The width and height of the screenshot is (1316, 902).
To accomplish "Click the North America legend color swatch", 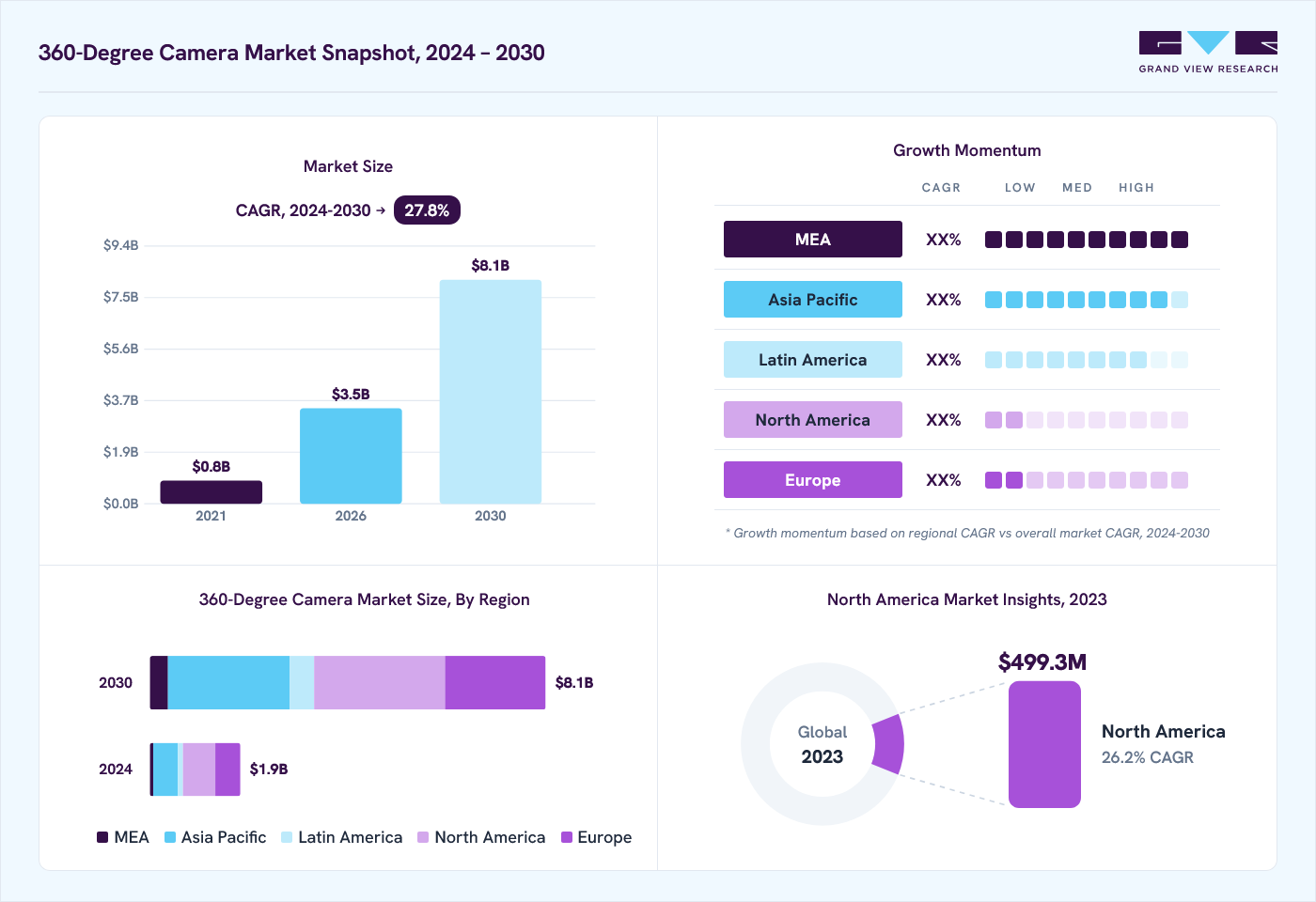I will (x=423, y=837).
